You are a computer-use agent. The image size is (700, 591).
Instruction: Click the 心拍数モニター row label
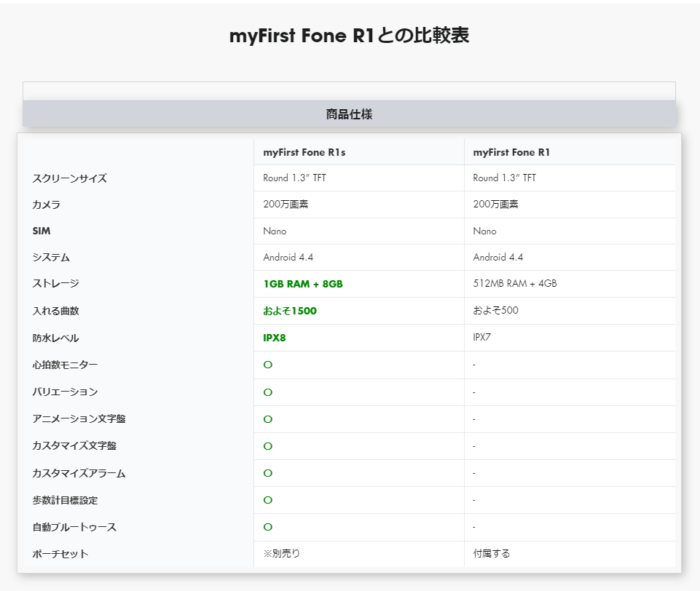[65, 365]
